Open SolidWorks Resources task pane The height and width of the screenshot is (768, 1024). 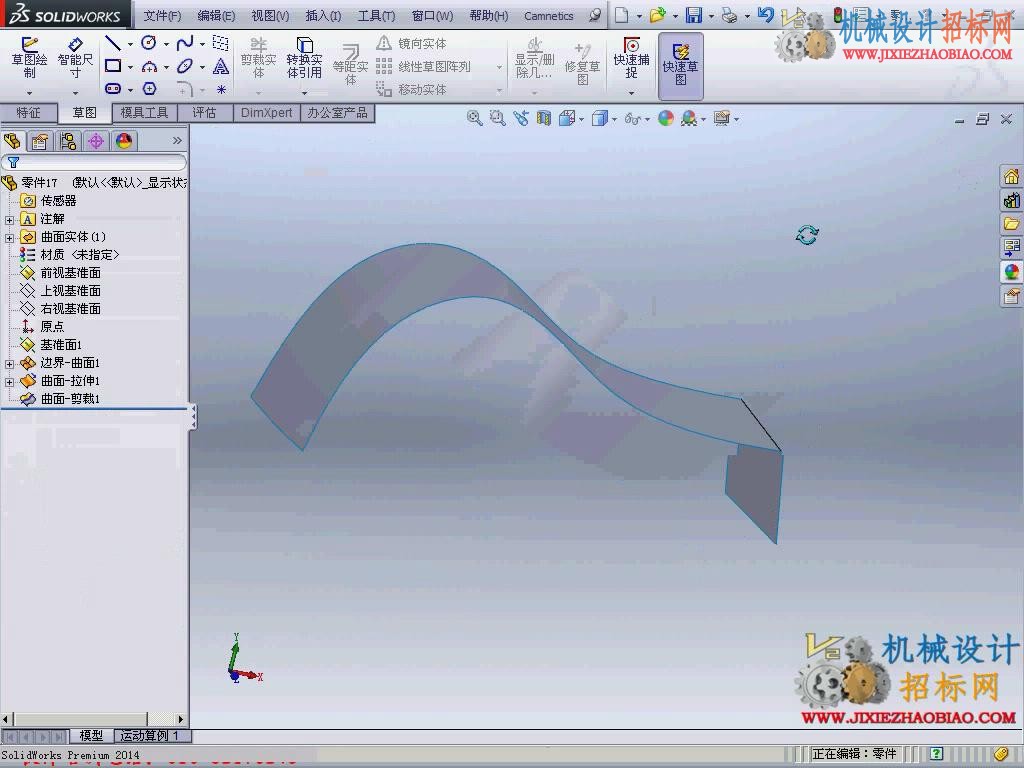[x=1011, y=176]
